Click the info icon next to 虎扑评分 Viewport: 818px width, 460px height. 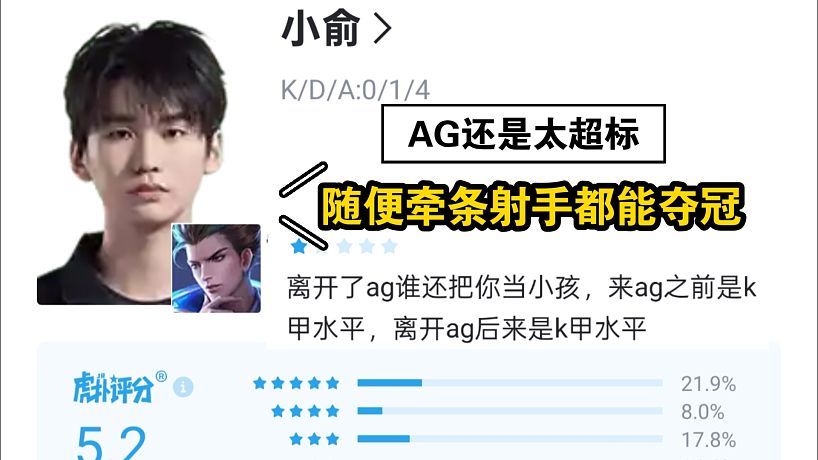(183, 387)
